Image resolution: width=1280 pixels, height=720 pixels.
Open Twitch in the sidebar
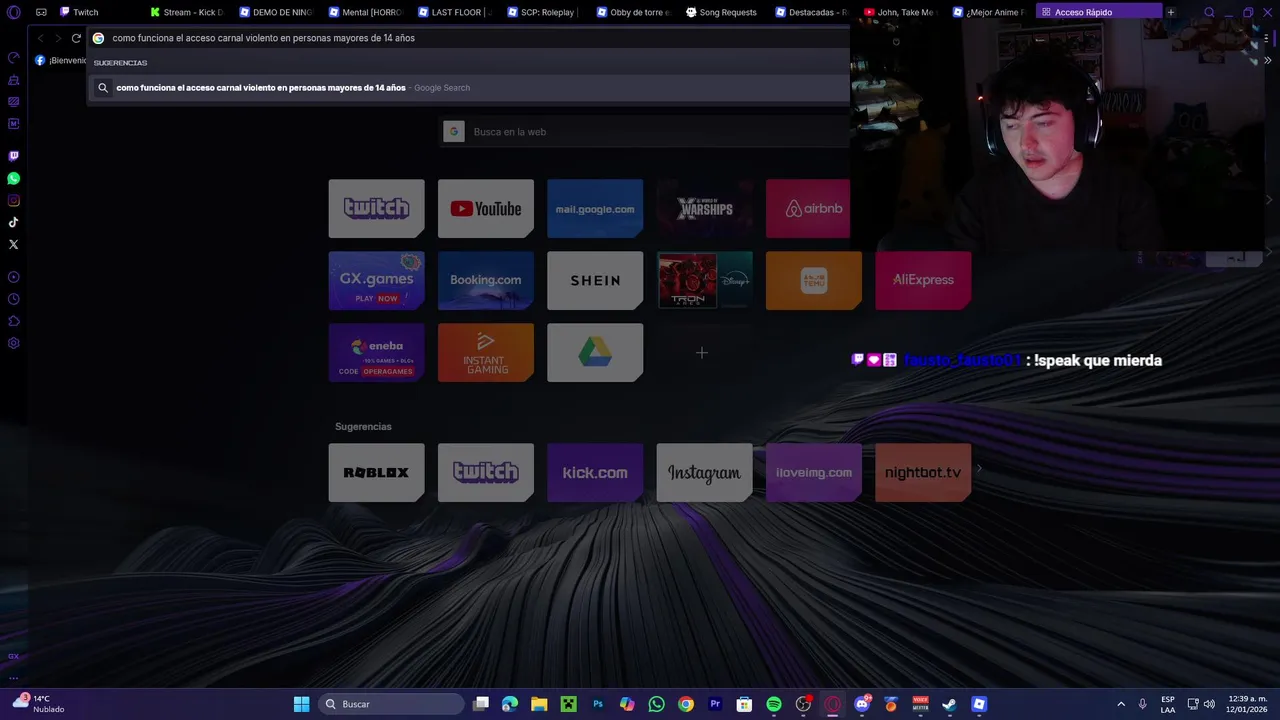(x=14, y=156)
